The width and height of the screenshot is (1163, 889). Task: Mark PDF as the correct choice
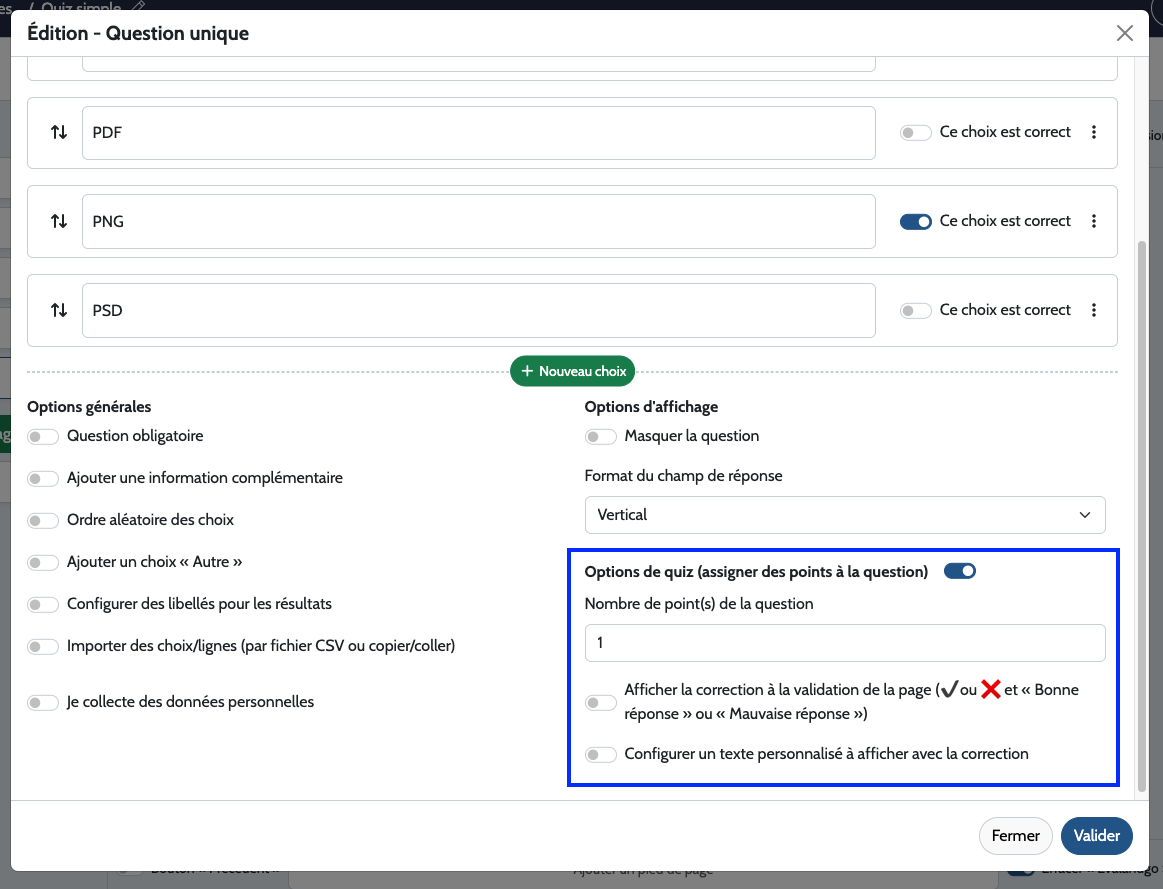coord(915,133)
